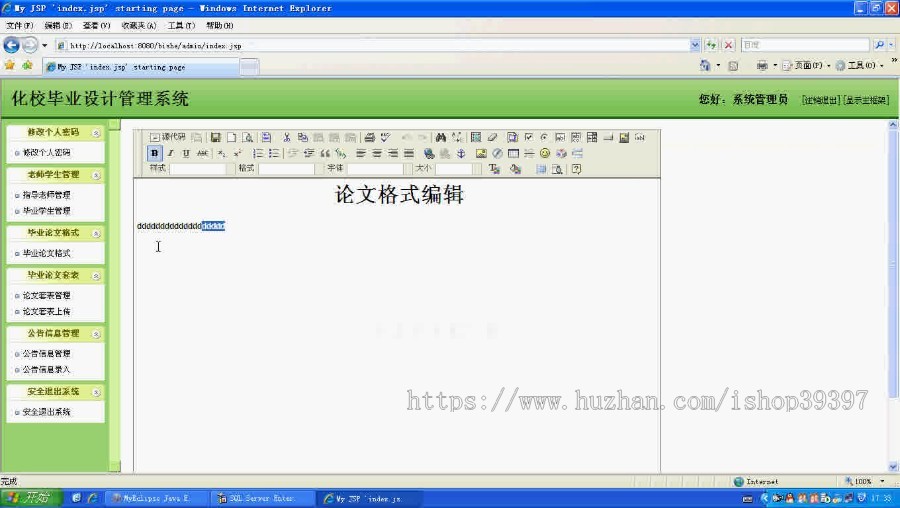Click the browser Back button
Screen dimensions: 900x508
point(11,45)
